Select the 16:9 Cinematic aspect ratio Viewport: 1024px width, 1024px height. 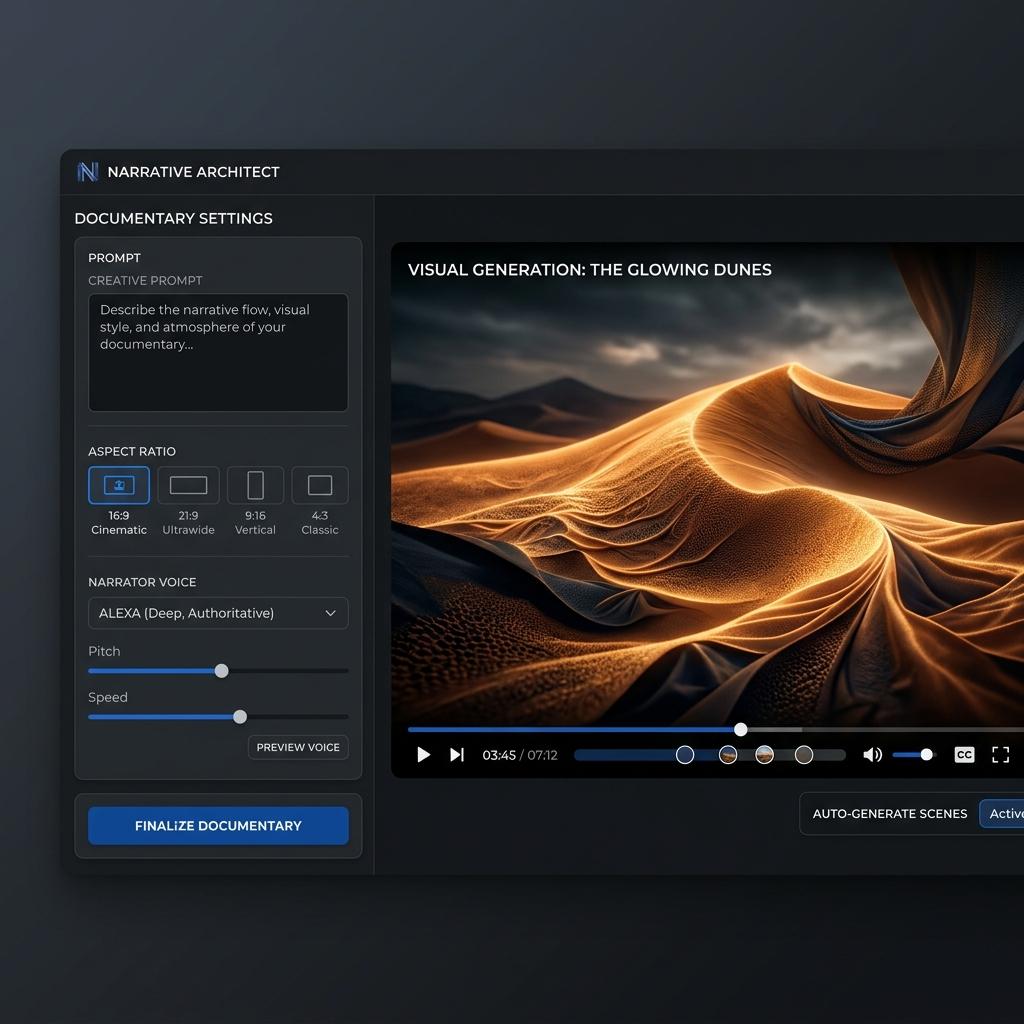[119, 485]
